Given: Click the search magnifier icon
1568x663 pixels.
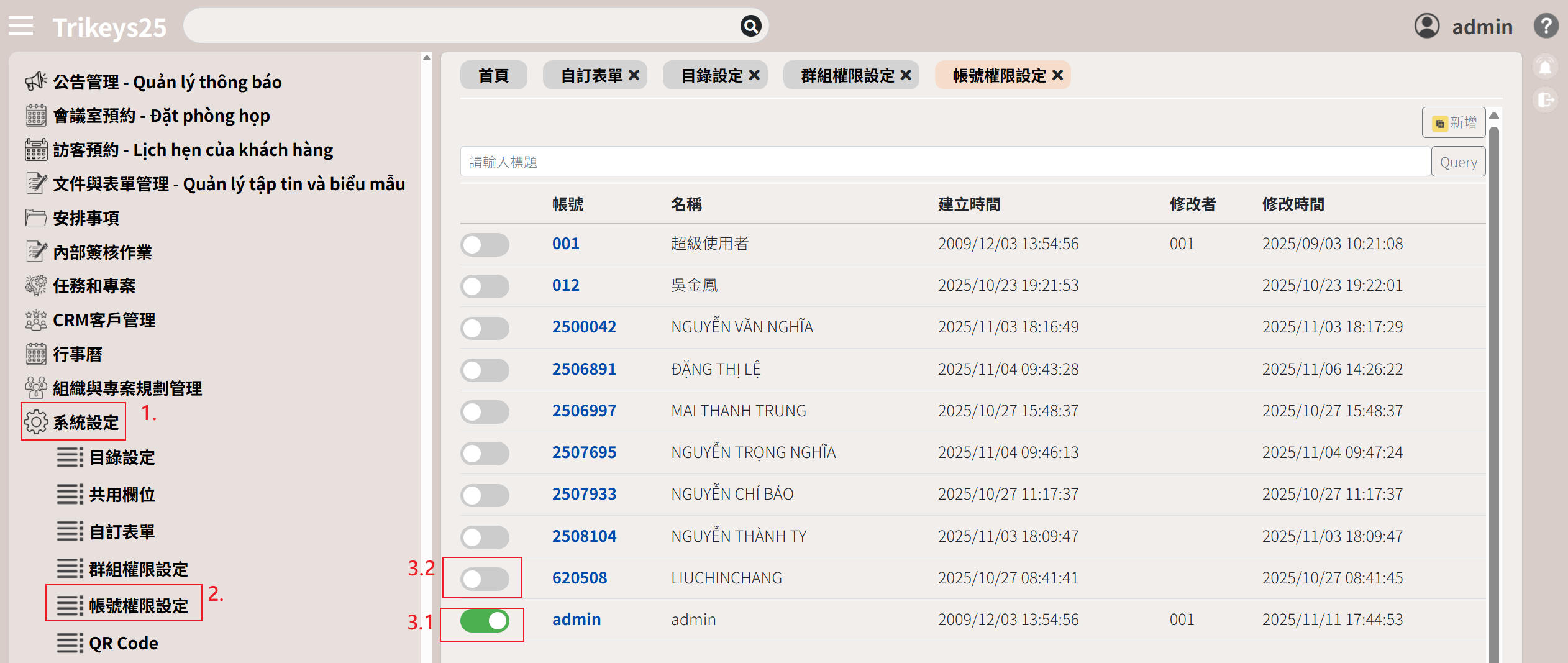Looking at the screenshot, I should (750, 26).
